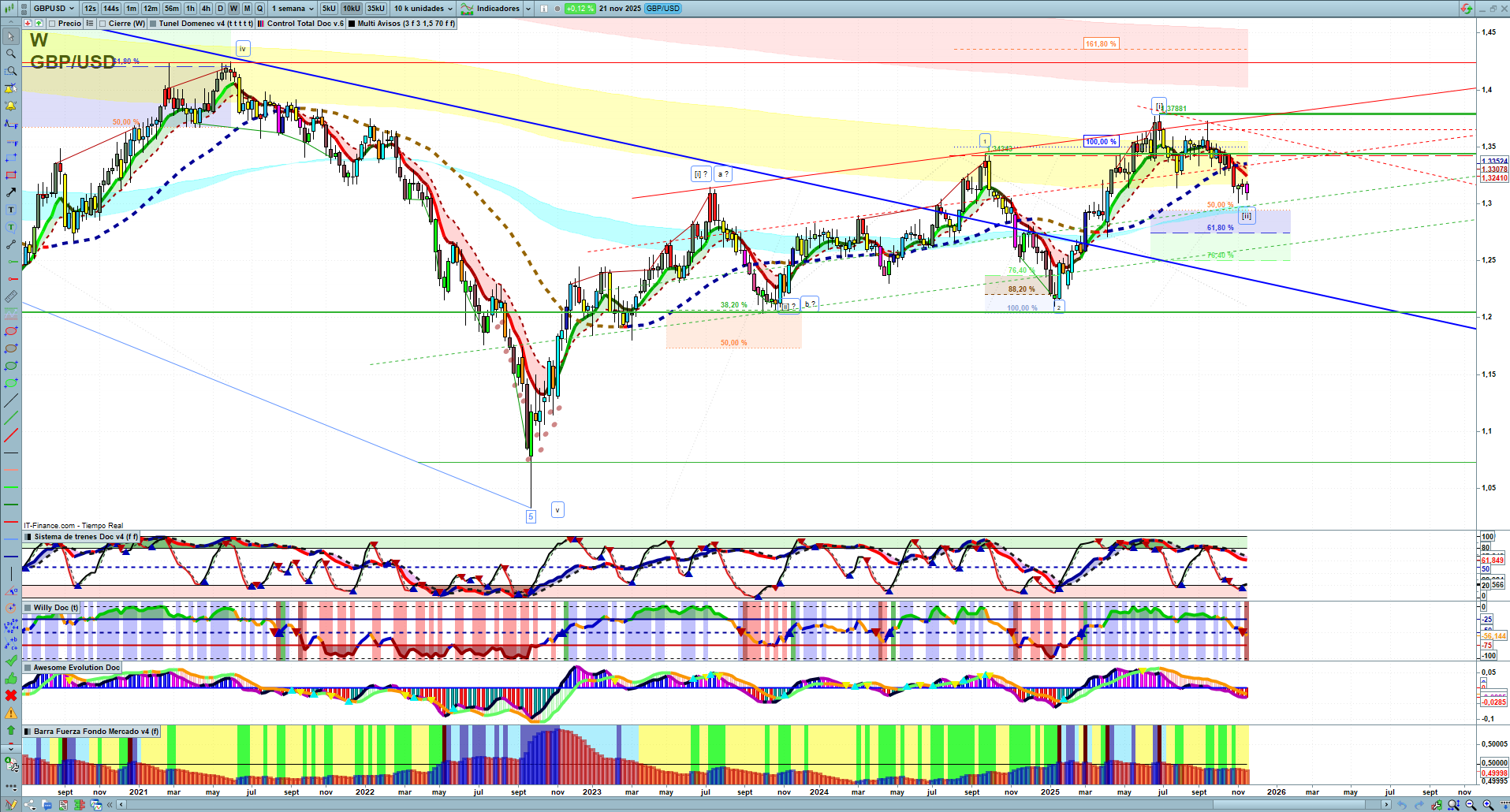Image resolution: width=1510 pixels, height=812 pixels.
Task: Select the weekly W timeframe
Action: (233, 9)
